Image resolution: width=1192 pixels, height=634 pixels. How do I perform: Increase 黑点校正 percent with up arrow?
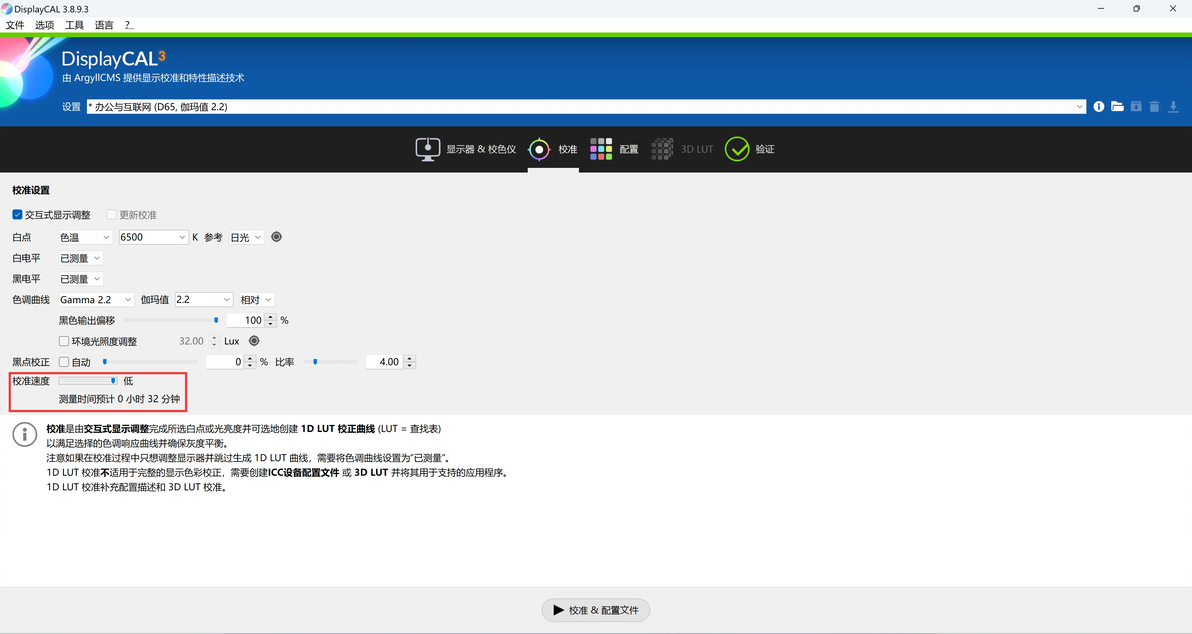coord(250,359)
